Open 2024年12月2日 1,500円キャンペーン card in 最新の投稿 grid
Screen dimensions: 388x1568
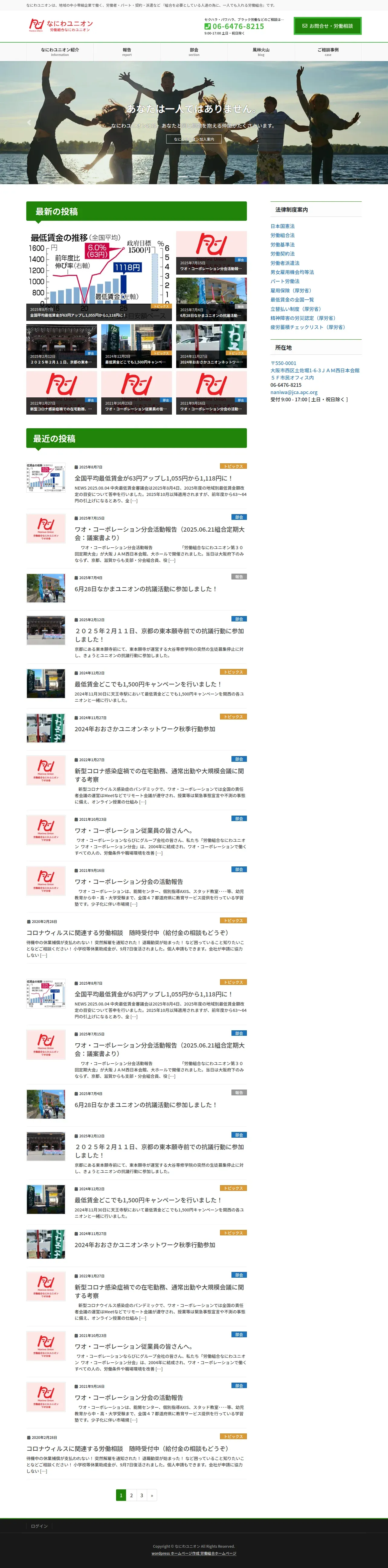tap(136, 345)
